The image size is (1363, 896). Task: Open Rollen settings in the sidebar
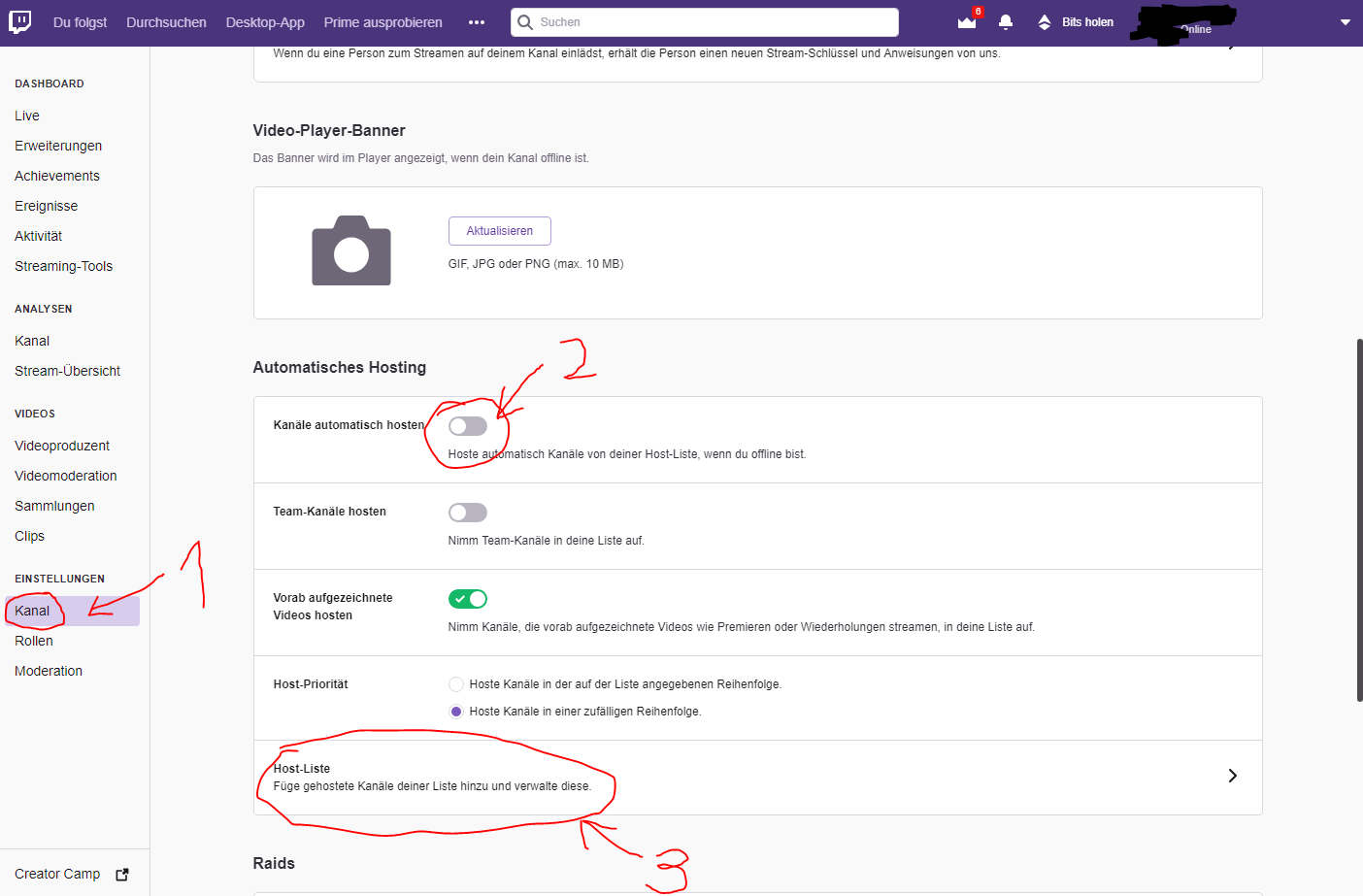pyautogui.click(x=33, y=640)
